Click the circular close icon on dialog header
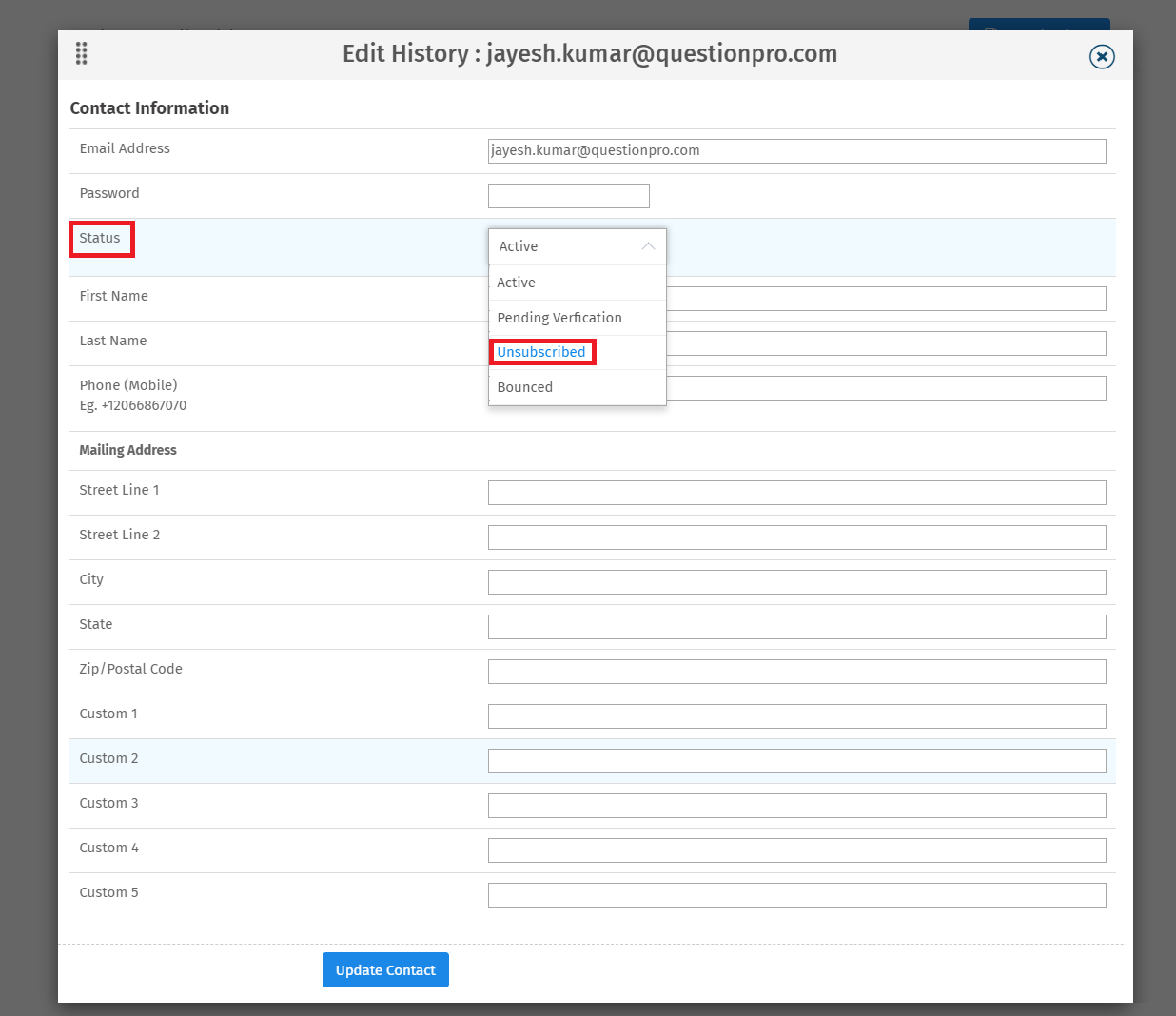 pos(1101,57)
